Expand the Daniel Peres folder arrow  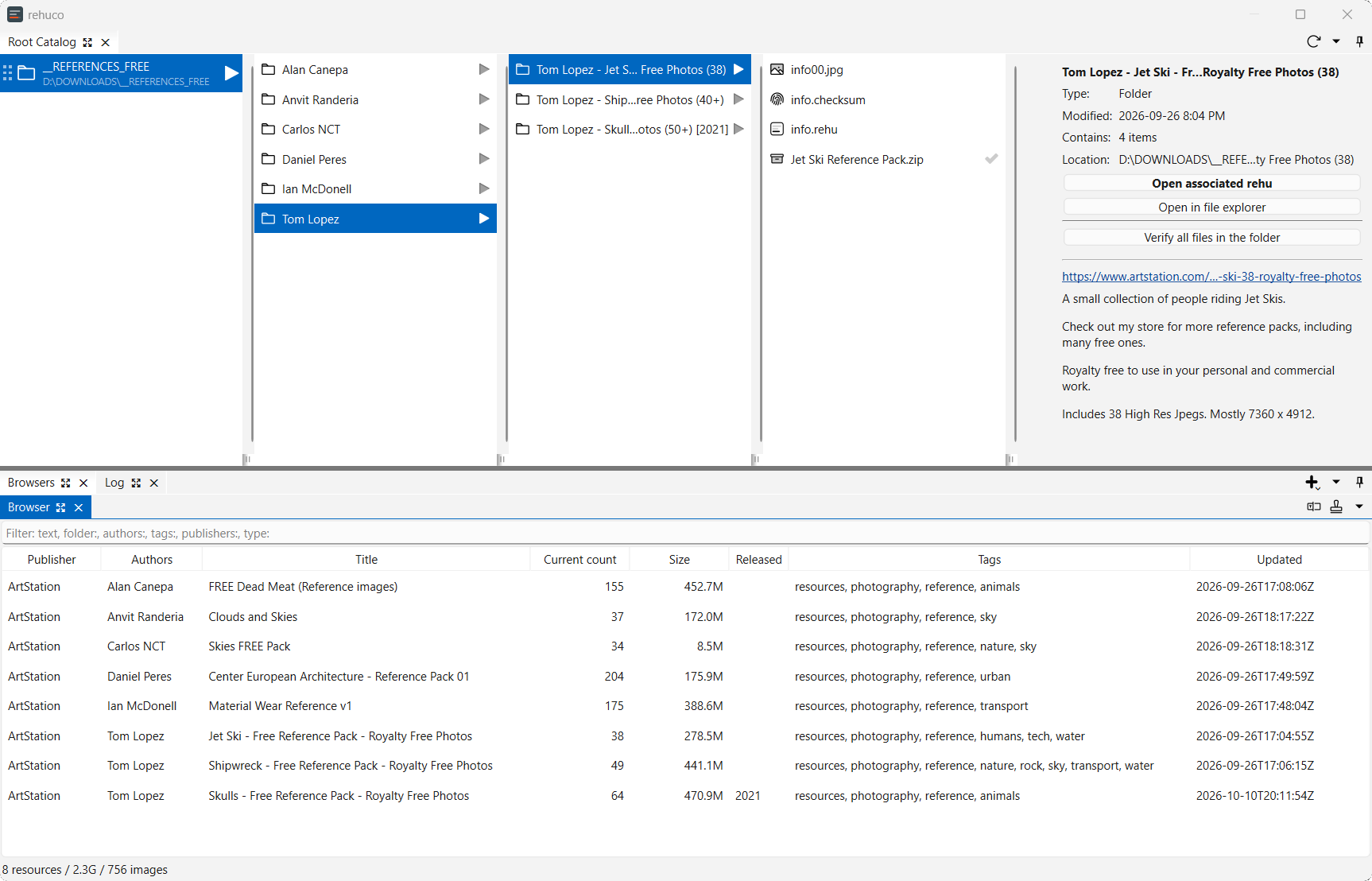pos(483,159)
